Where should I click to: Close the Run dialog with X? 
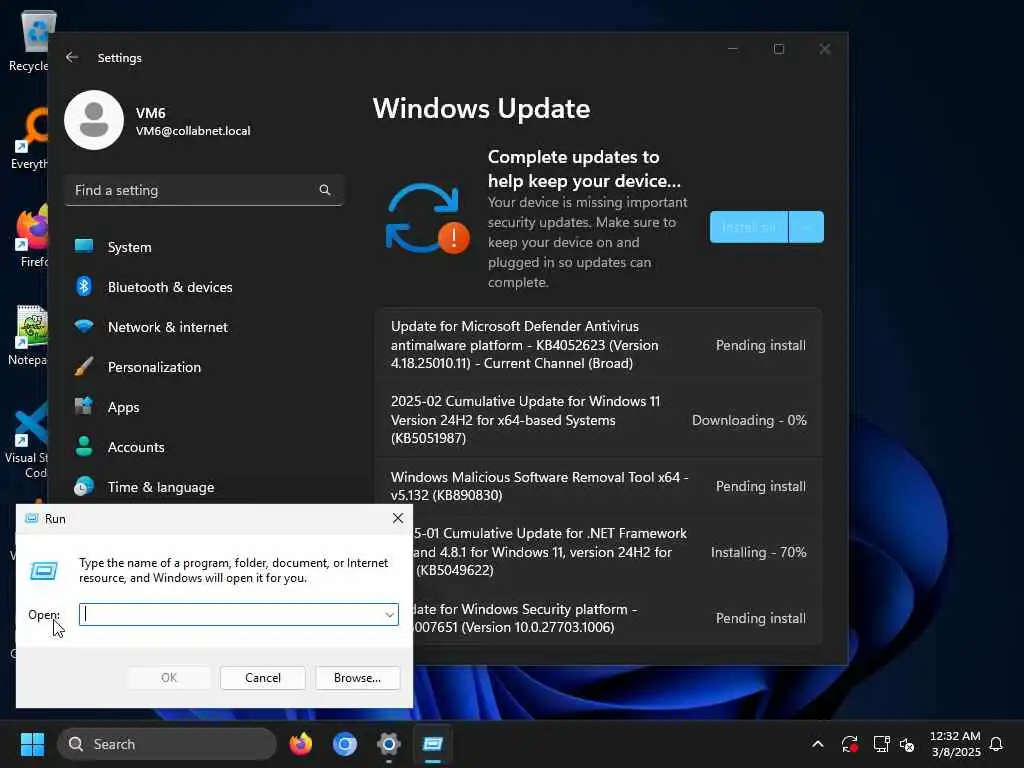point(398,518)
